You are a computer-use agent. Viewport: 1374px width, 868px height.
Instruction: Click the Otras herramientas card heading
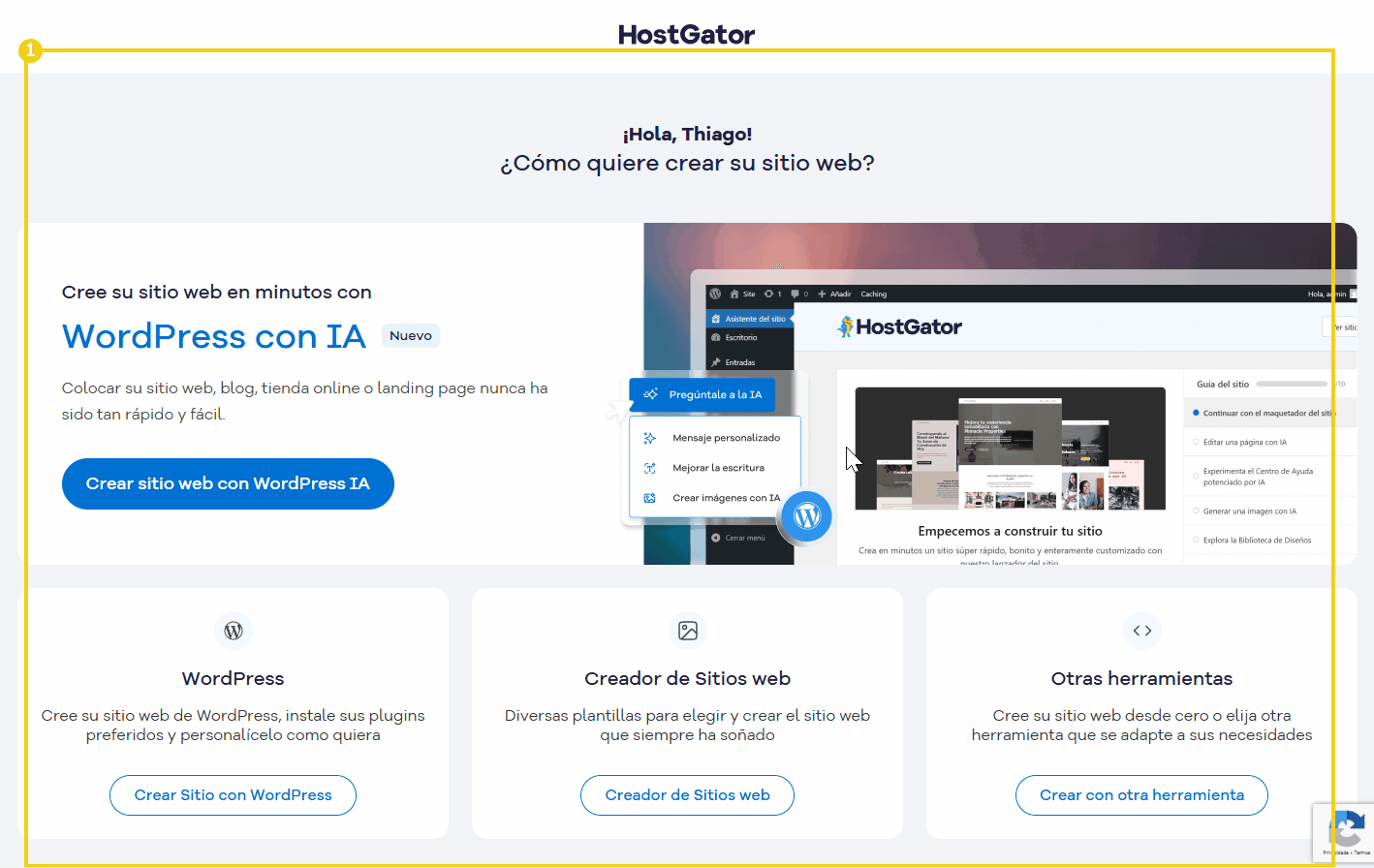(1142, 678)
